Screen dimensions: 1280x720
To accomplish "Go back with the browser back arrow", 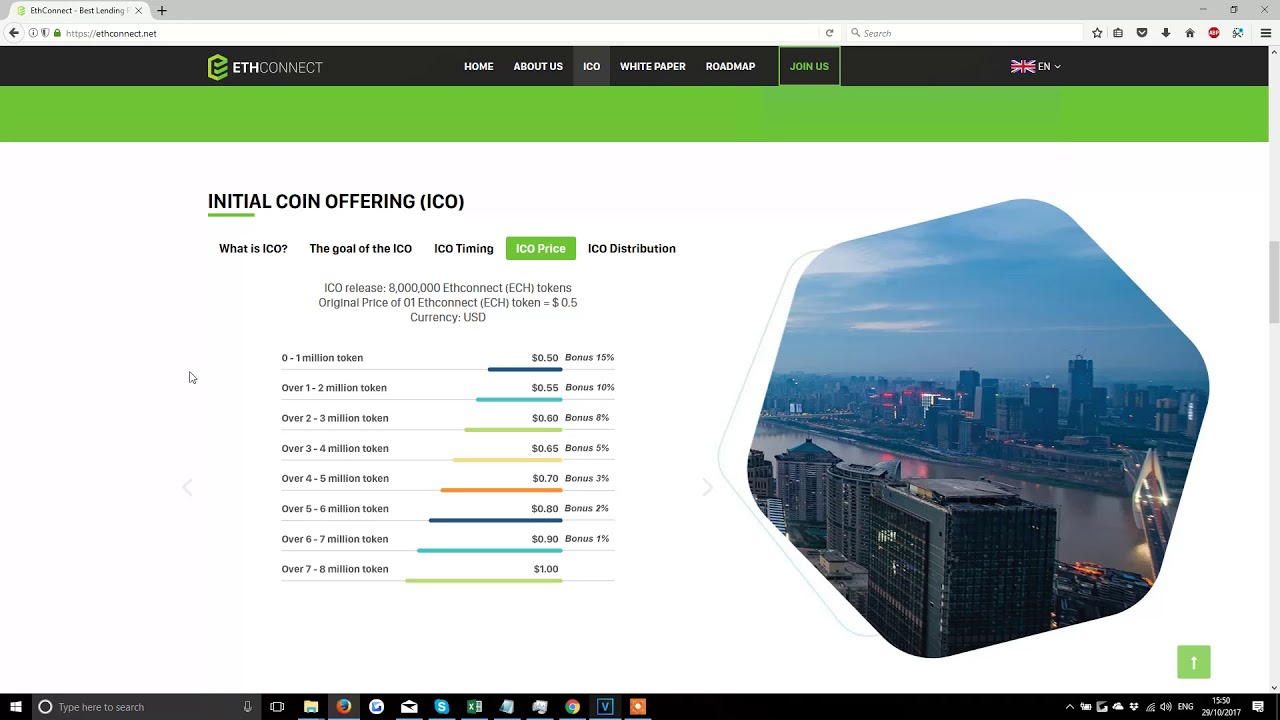I will pyautogui.click(x=13, y=33).
